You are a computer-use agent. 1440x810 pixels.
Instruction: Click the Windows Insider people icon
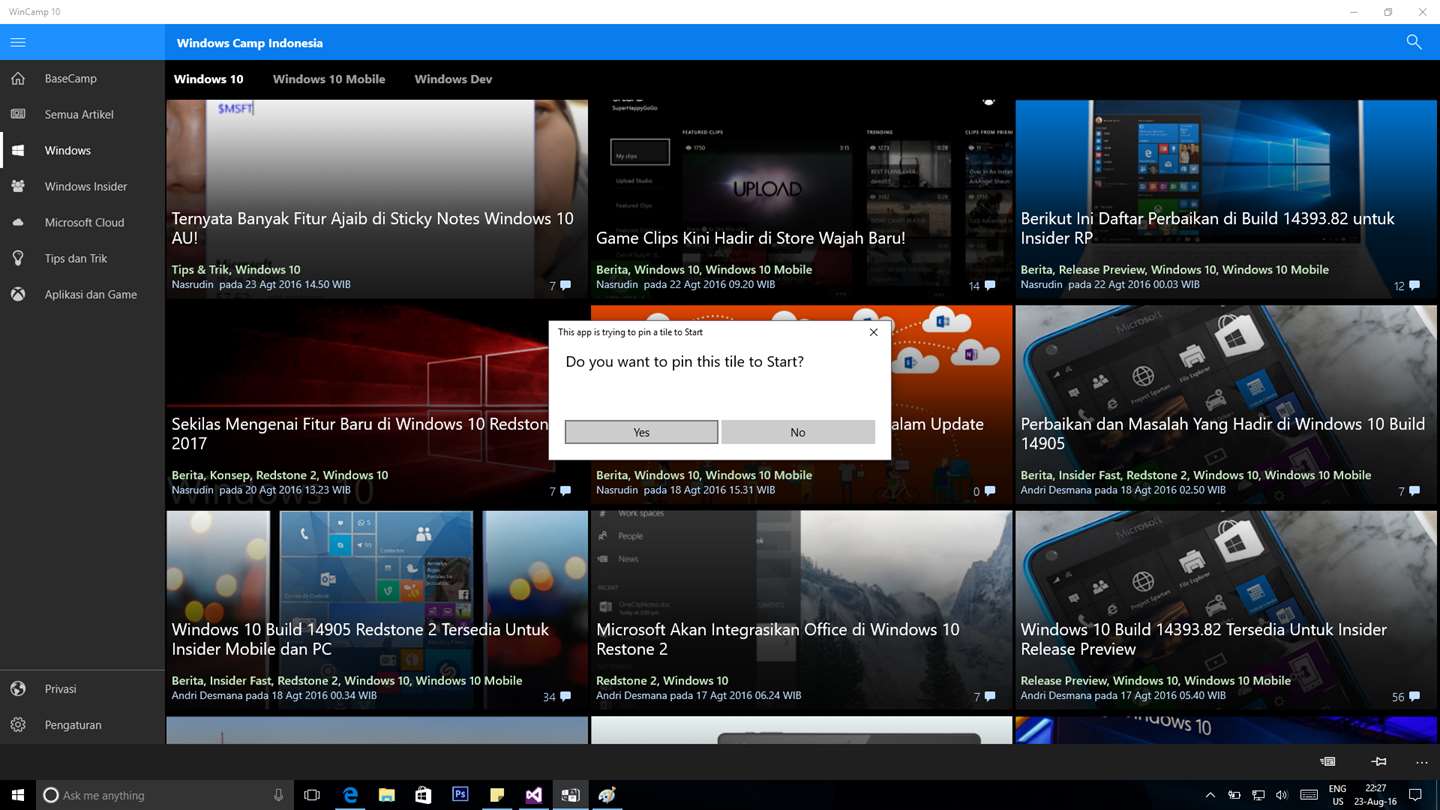18,186
